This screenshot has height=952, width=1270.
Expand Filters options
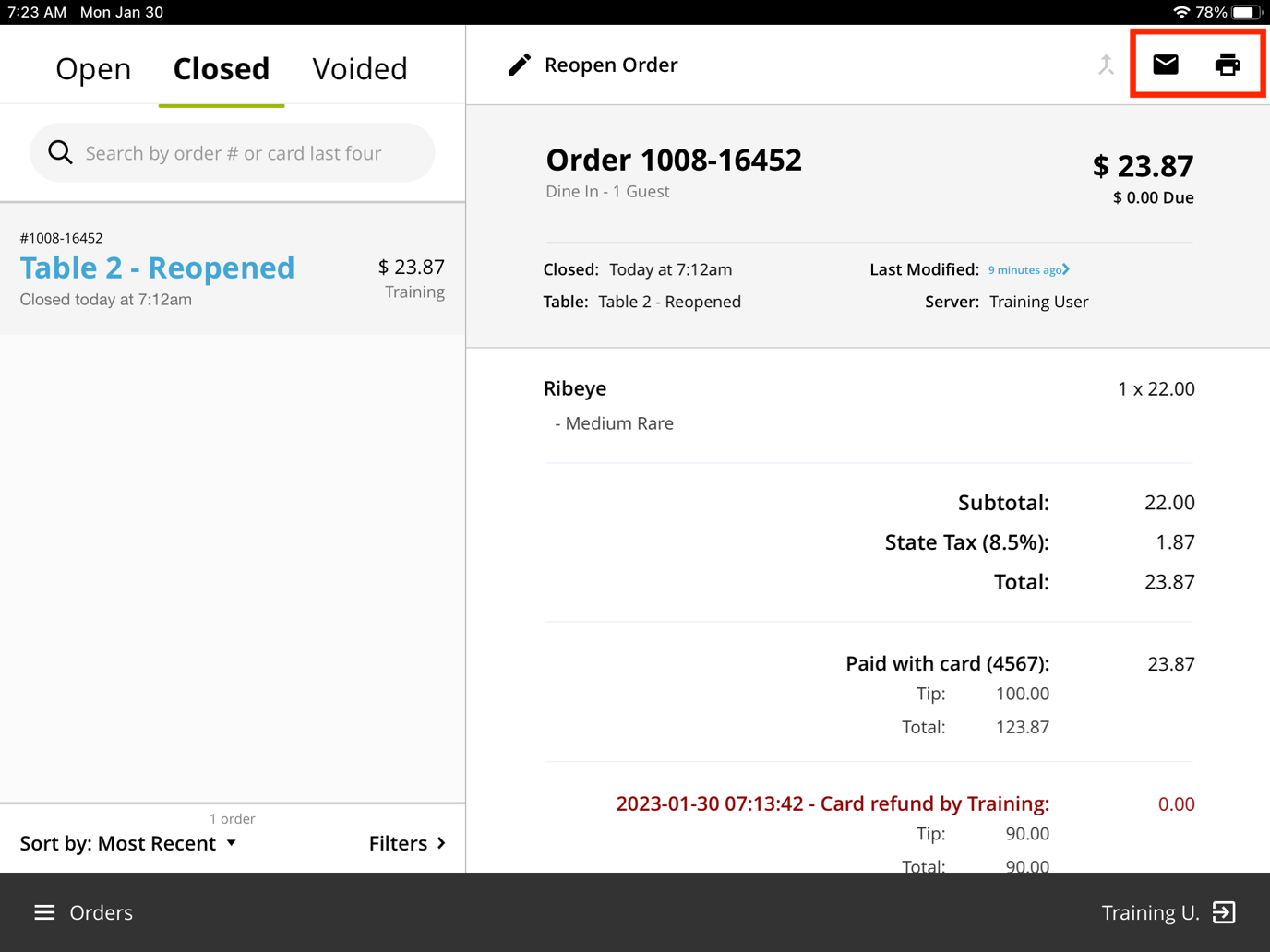pos(407,842)
